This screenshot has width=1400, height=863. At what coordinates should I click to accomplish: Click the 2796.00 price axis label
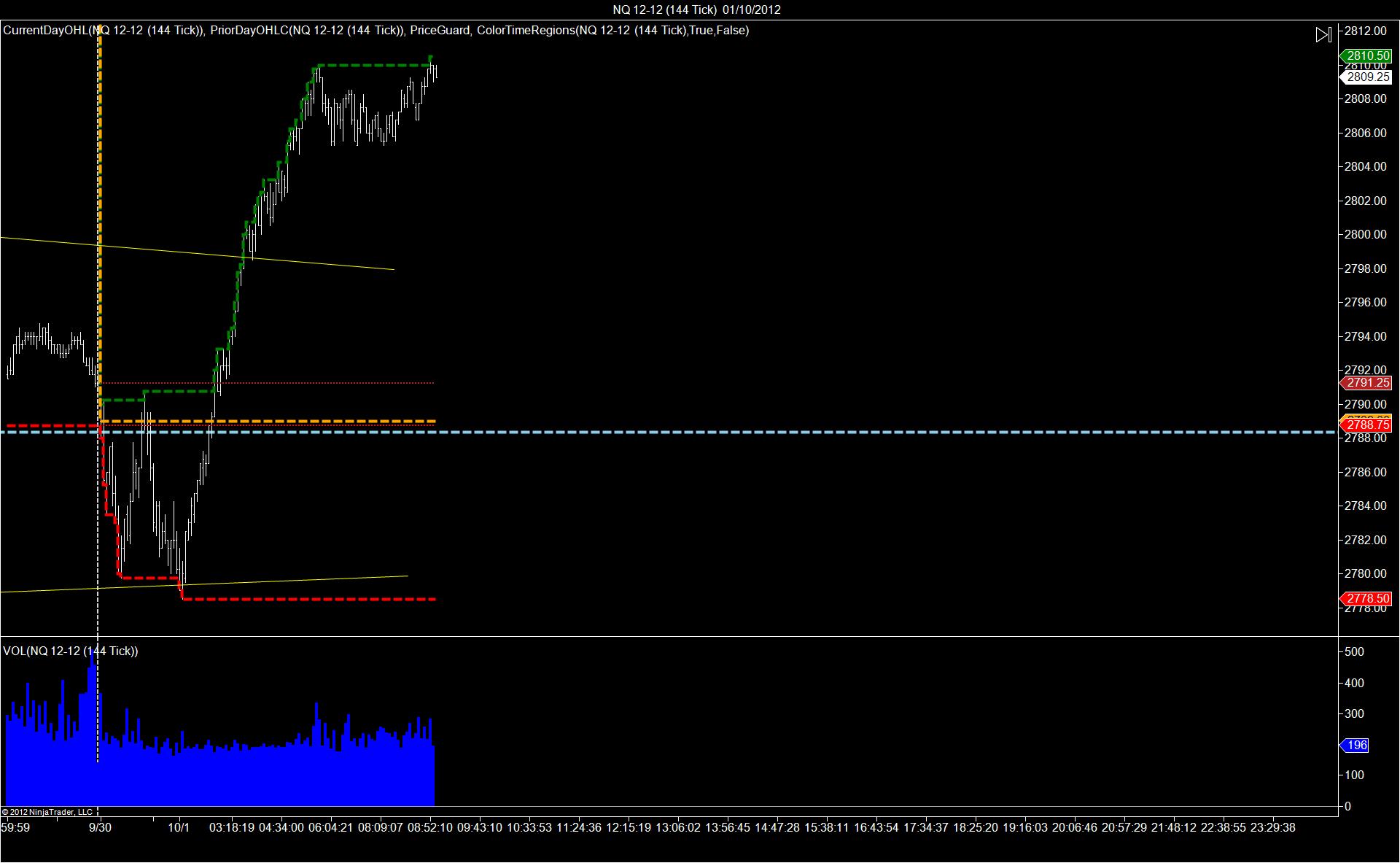click(x=1365, y=302)
